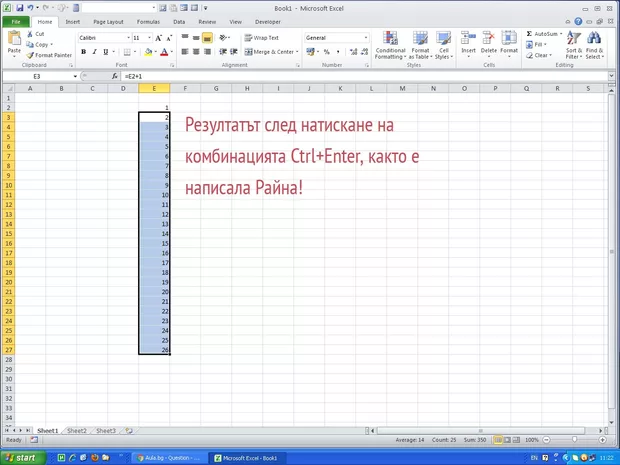This screenshot has width=620, height=465.
Task: Apply Percent Style format
Action: pos(327,52)
